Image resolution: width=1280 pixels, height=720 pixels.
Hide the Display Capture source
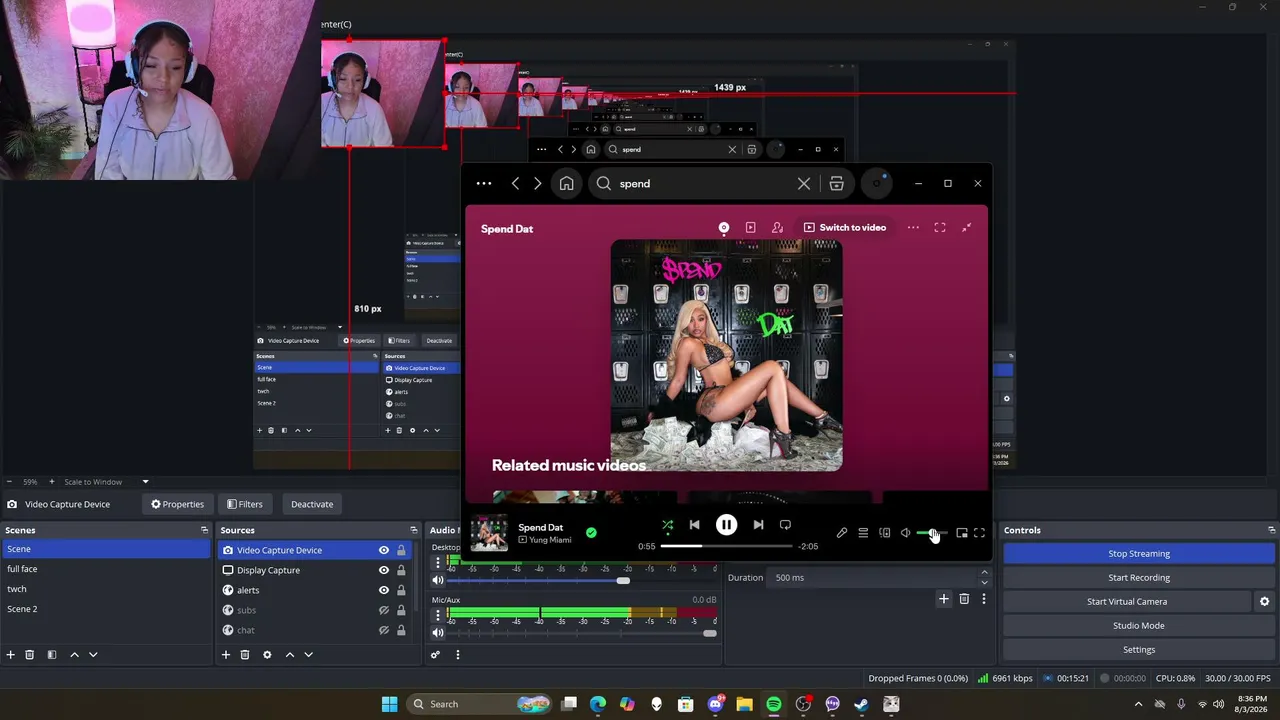pyautogui.click(x=384, y=570)
